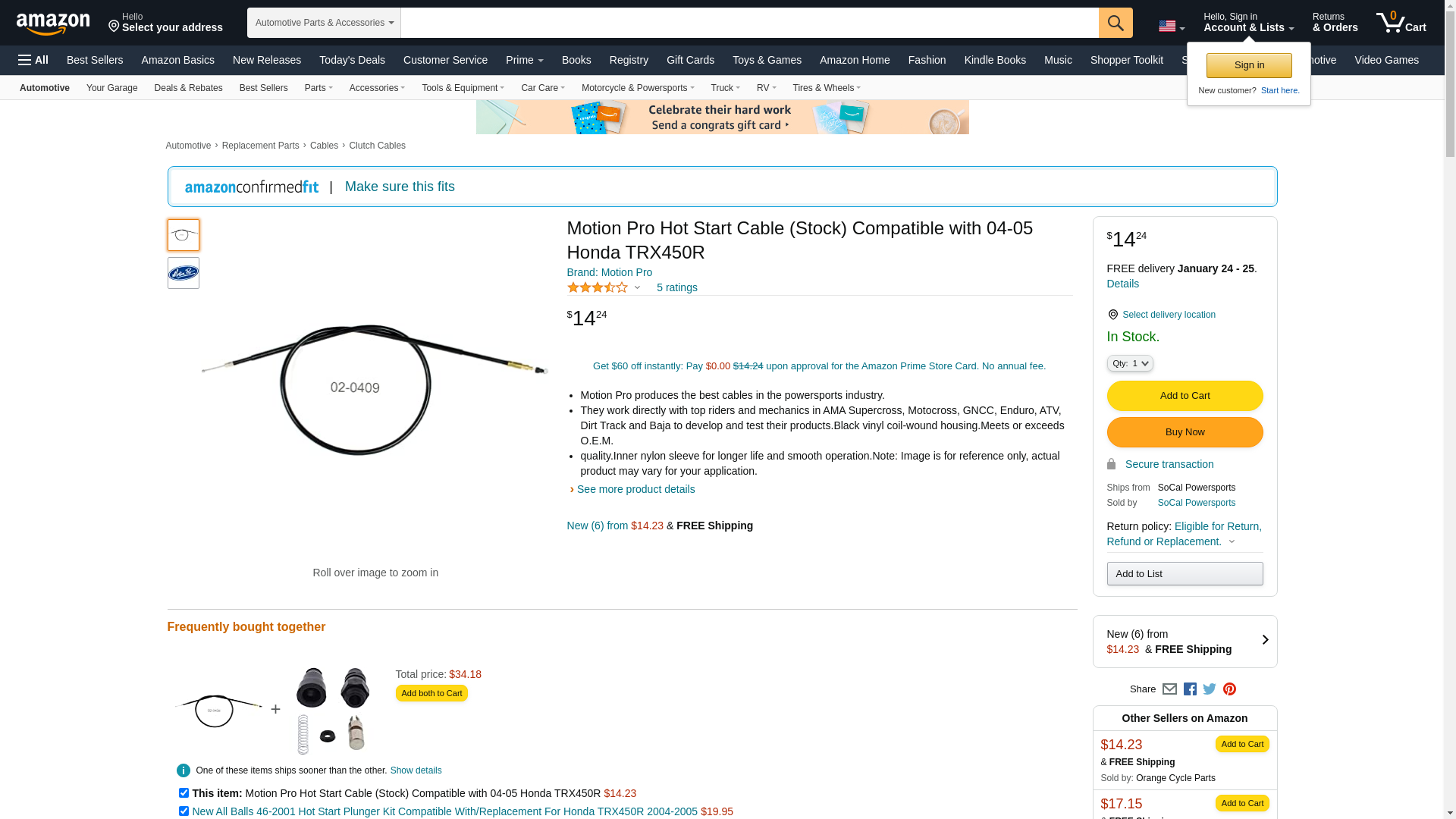Screen dimensions: 1456x819
Task: Uncheck the All Balls Plunger Kit checkbox
Action: [x=184, y=811]
